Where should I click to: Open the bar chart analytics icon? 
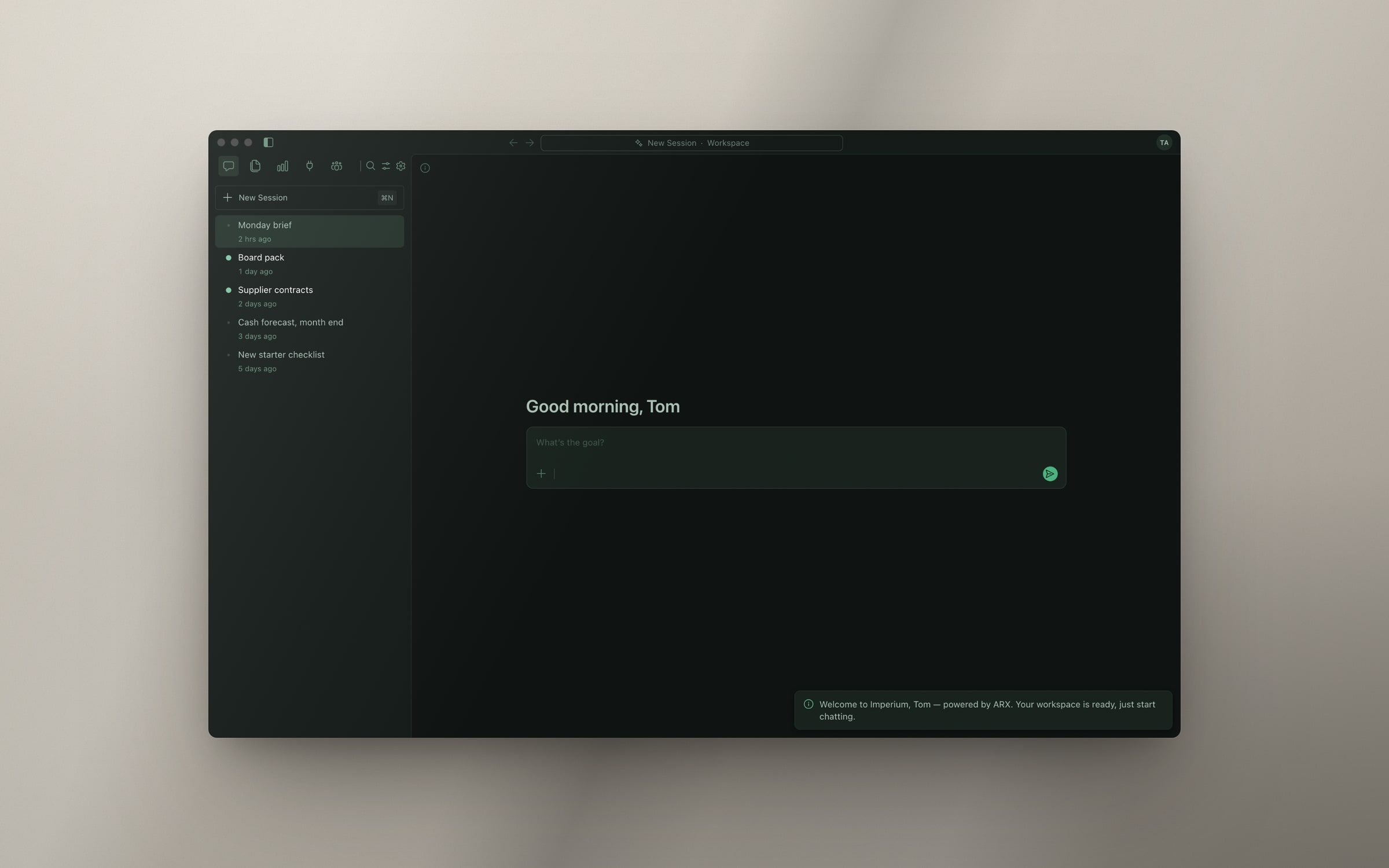tap(282, 166)
